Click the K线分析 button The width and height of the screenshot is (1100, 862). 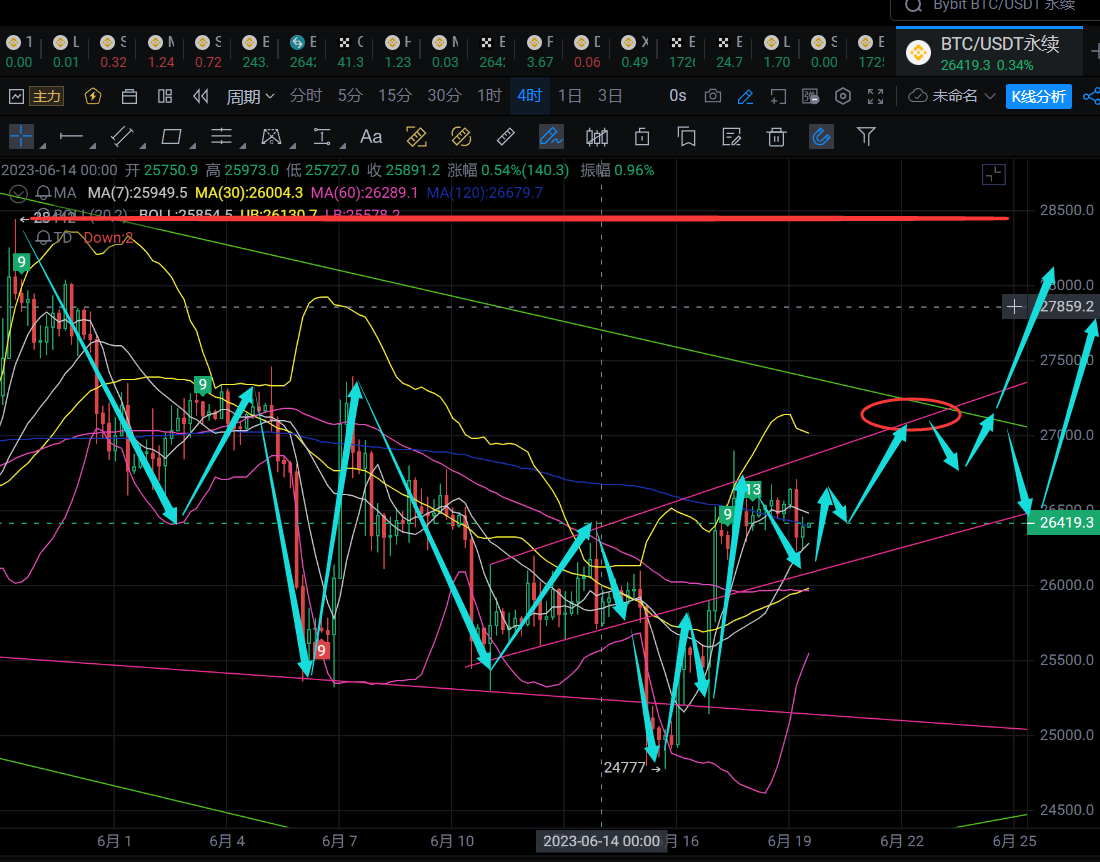1040,96
